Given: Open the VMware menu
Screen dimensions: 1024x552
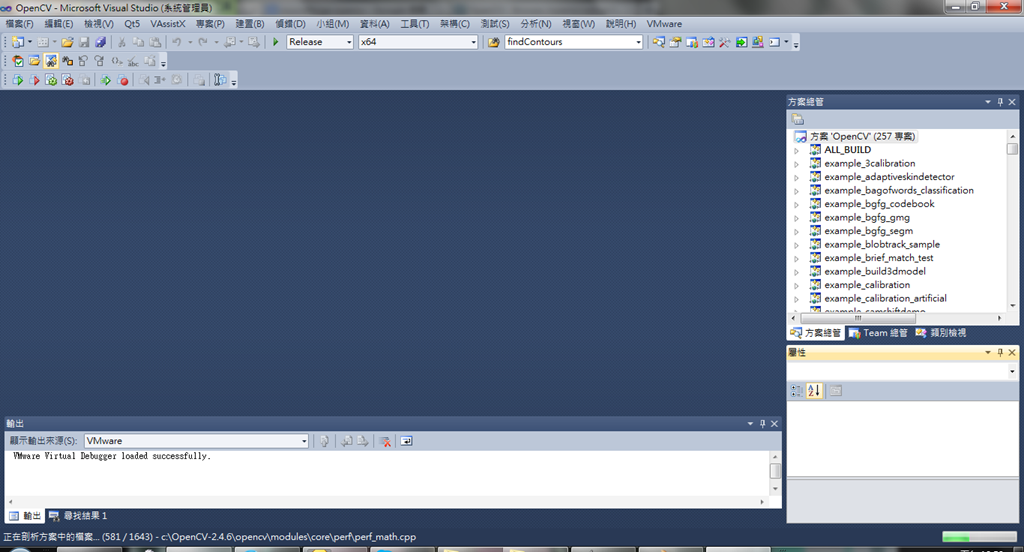Looking at the screenshot, I should (x=664, y=24).
